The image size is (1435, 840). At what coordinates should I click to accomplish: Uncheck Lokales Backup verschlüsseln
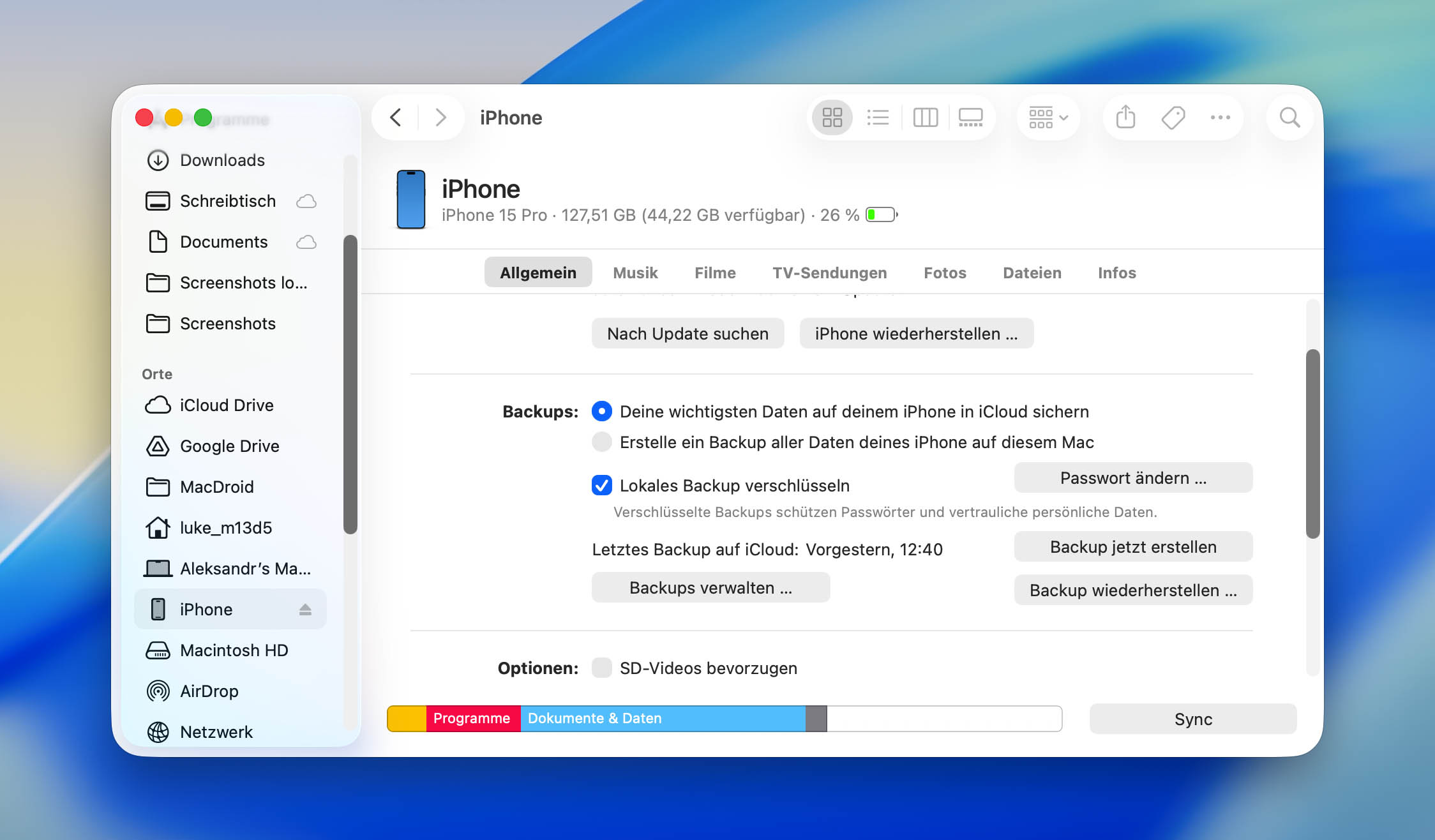601,486
